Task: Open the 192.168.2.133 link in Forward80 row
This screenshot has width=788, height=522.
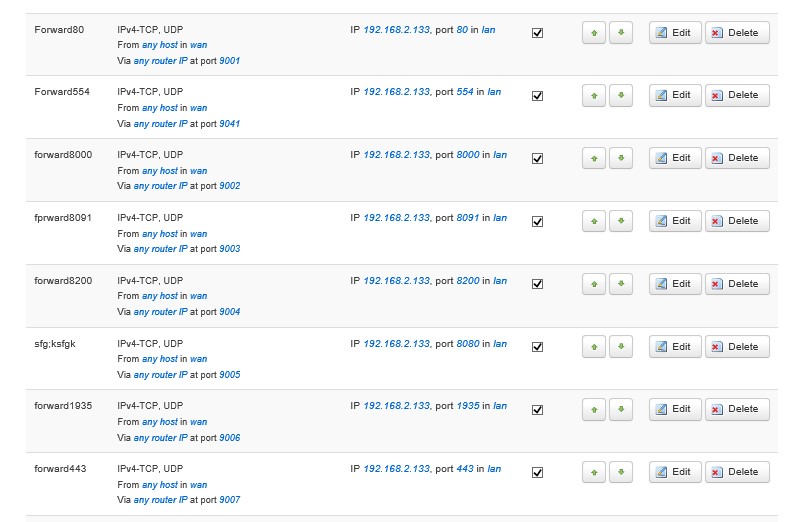Action: click(396, 30)
